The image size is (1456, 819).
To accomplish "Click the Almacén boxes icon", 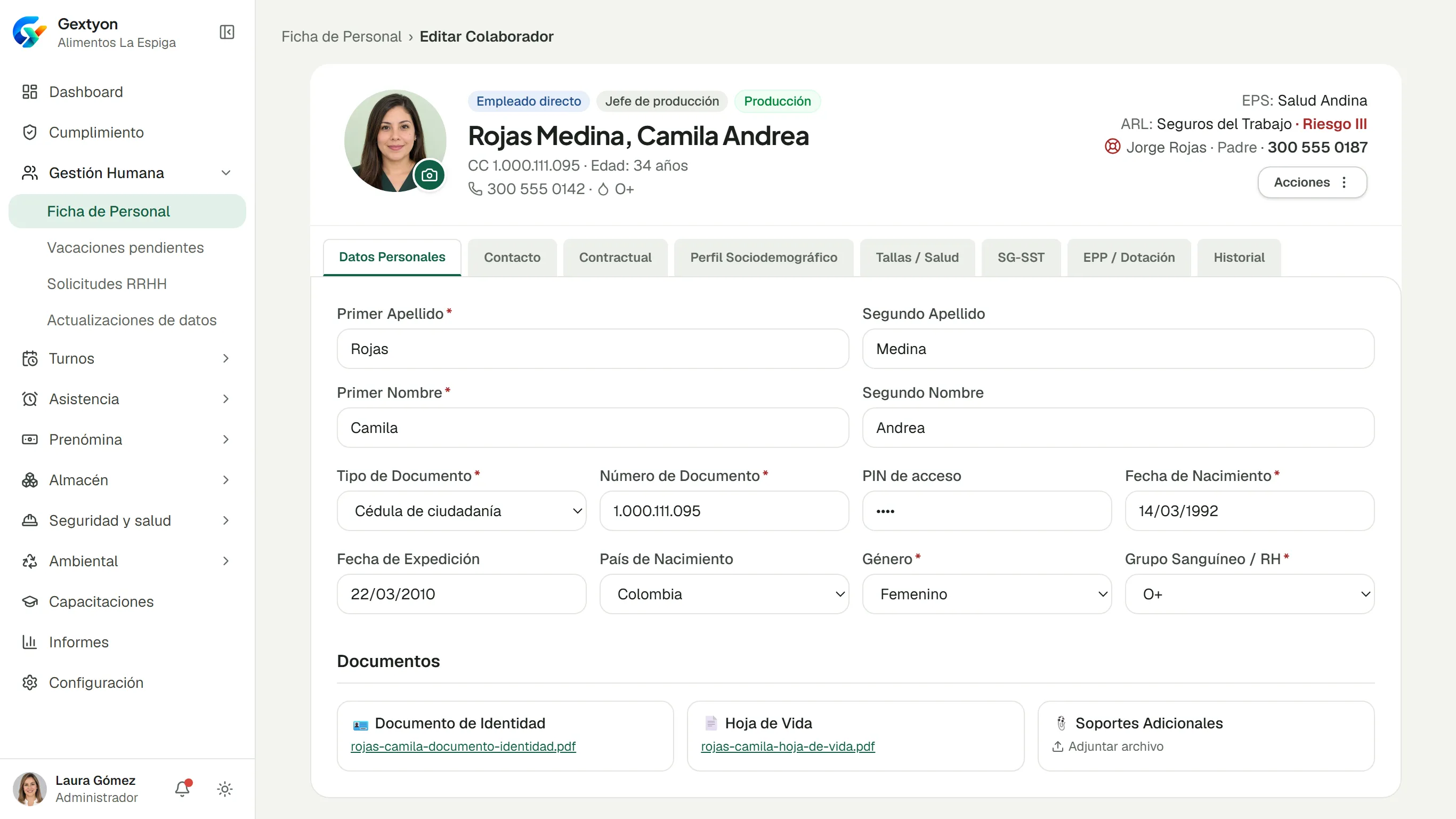I will click(x=29, y=480).
